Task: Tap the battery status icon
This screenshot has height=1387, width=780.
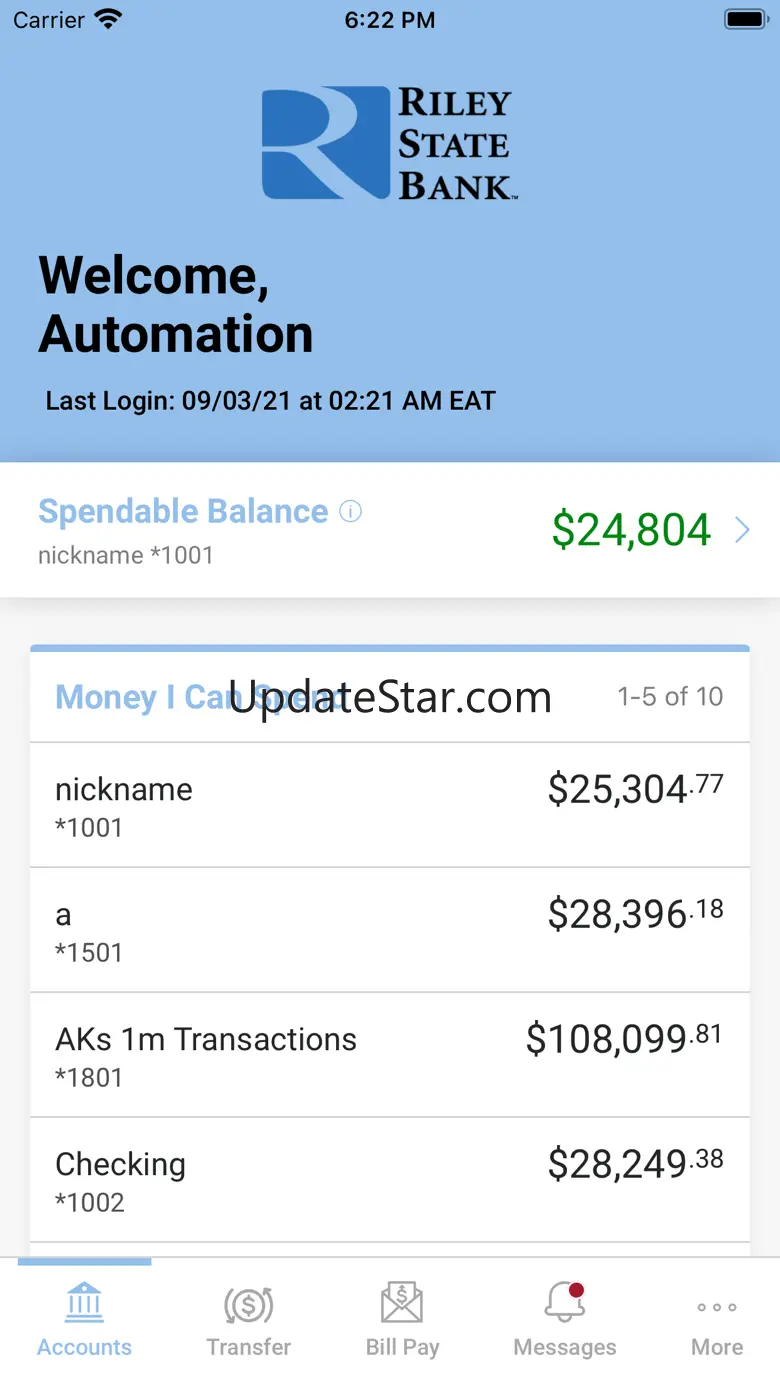Action: pyautogui.click(x=745, y=20)
